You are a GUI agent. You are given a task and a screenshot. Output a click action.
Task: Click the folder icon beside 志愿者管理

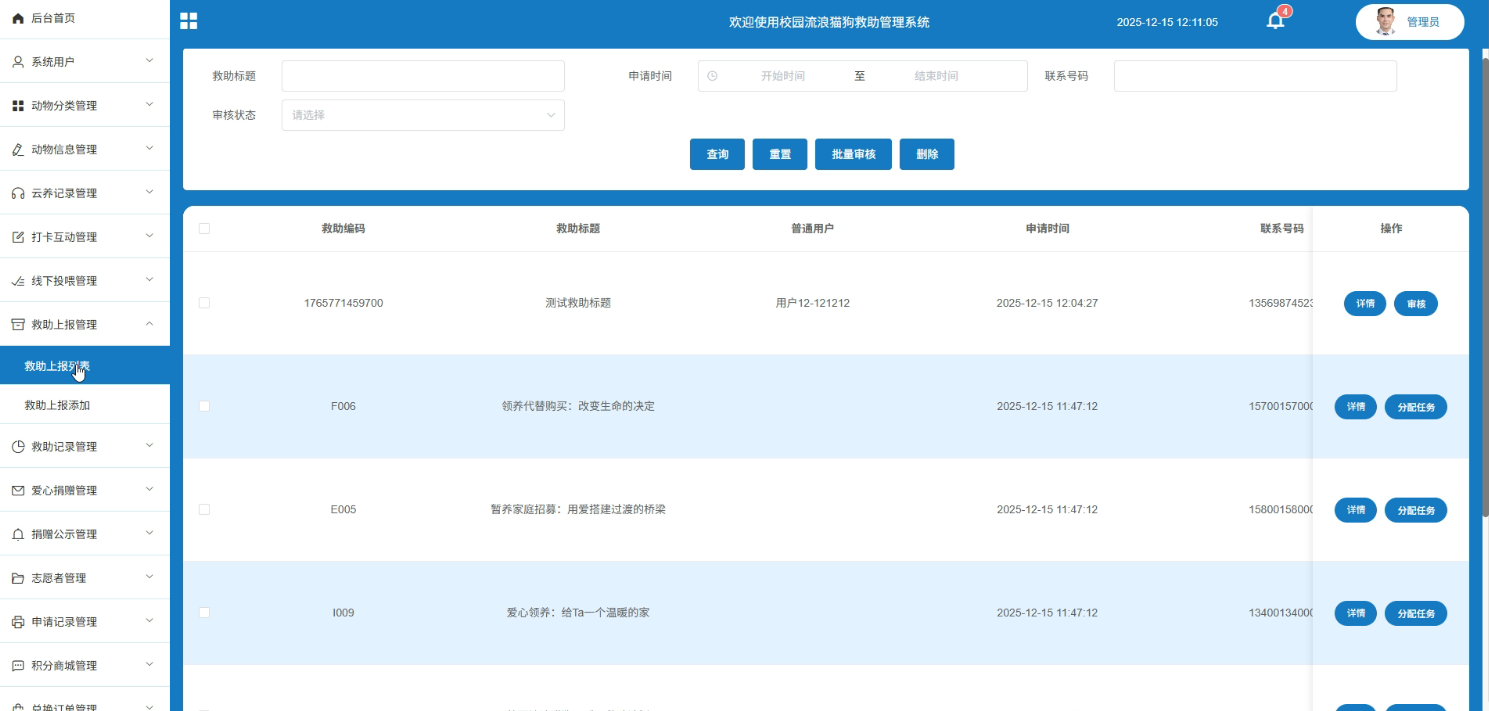(x=17, y=578)
